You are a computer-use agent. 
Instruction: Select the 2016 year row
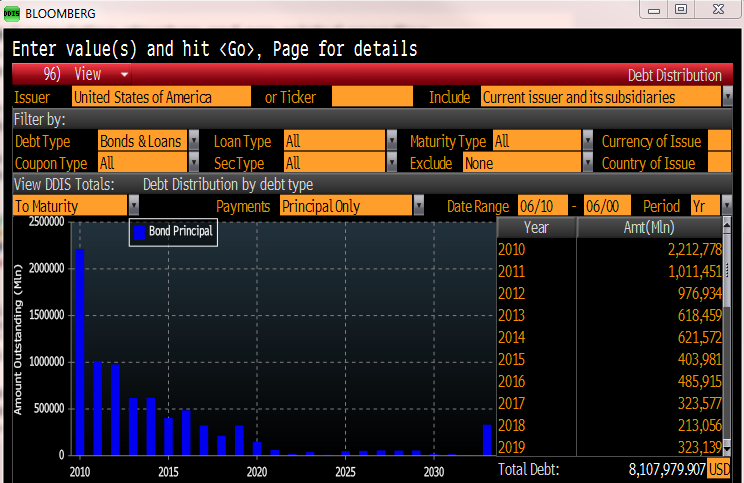(x=609, y=381)
